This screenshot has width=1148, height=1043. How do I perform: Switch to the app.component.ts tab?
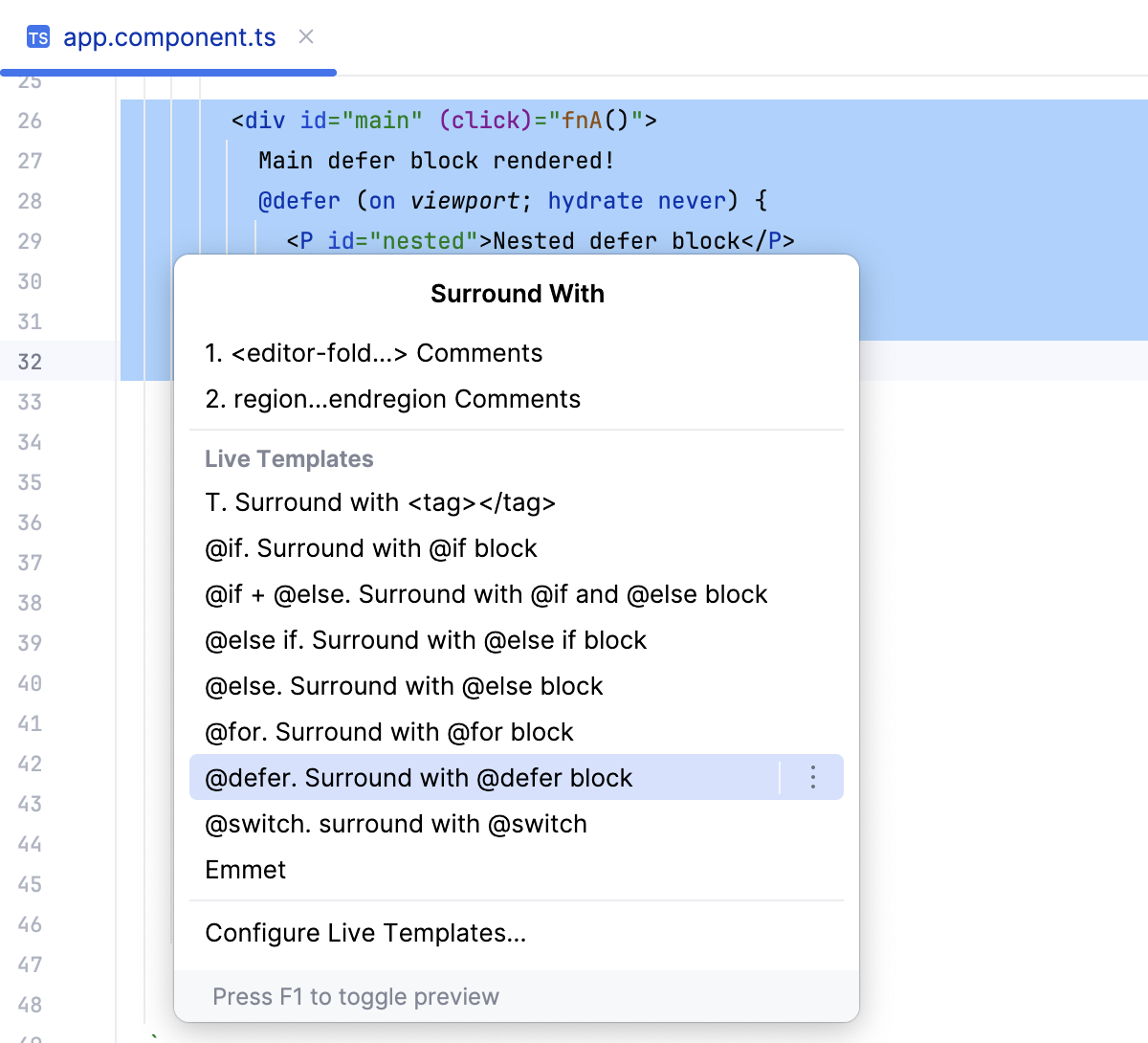click(167, 38)
